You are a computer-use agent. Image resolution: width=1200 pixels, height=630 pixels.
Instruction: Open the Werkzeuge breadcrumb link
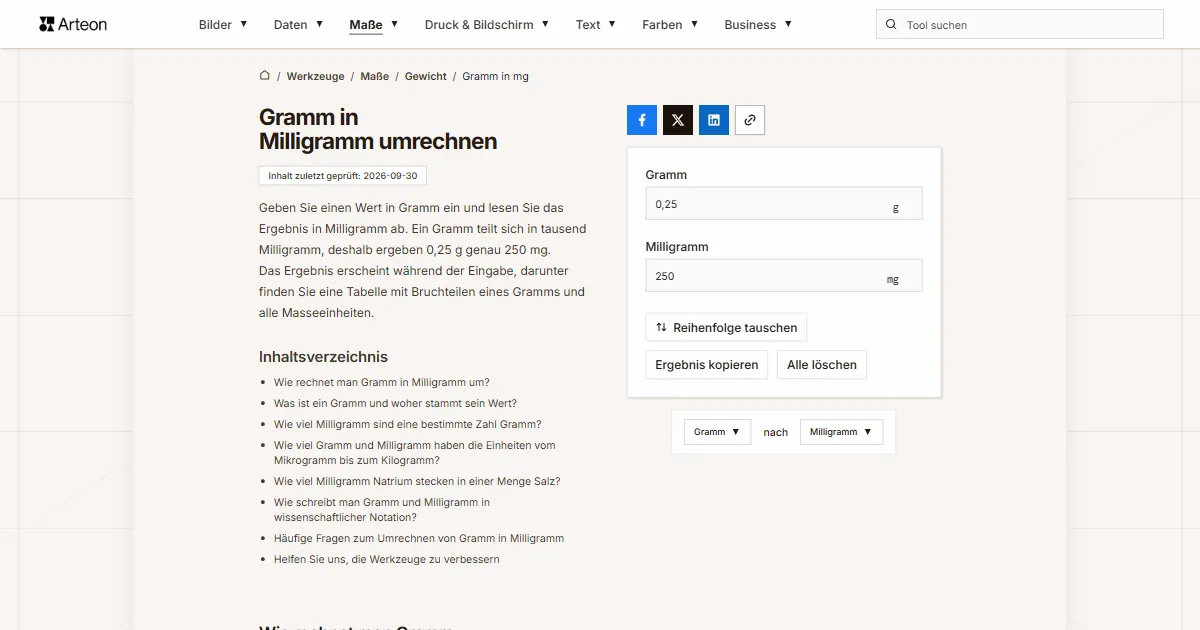(x=315, y=76)
